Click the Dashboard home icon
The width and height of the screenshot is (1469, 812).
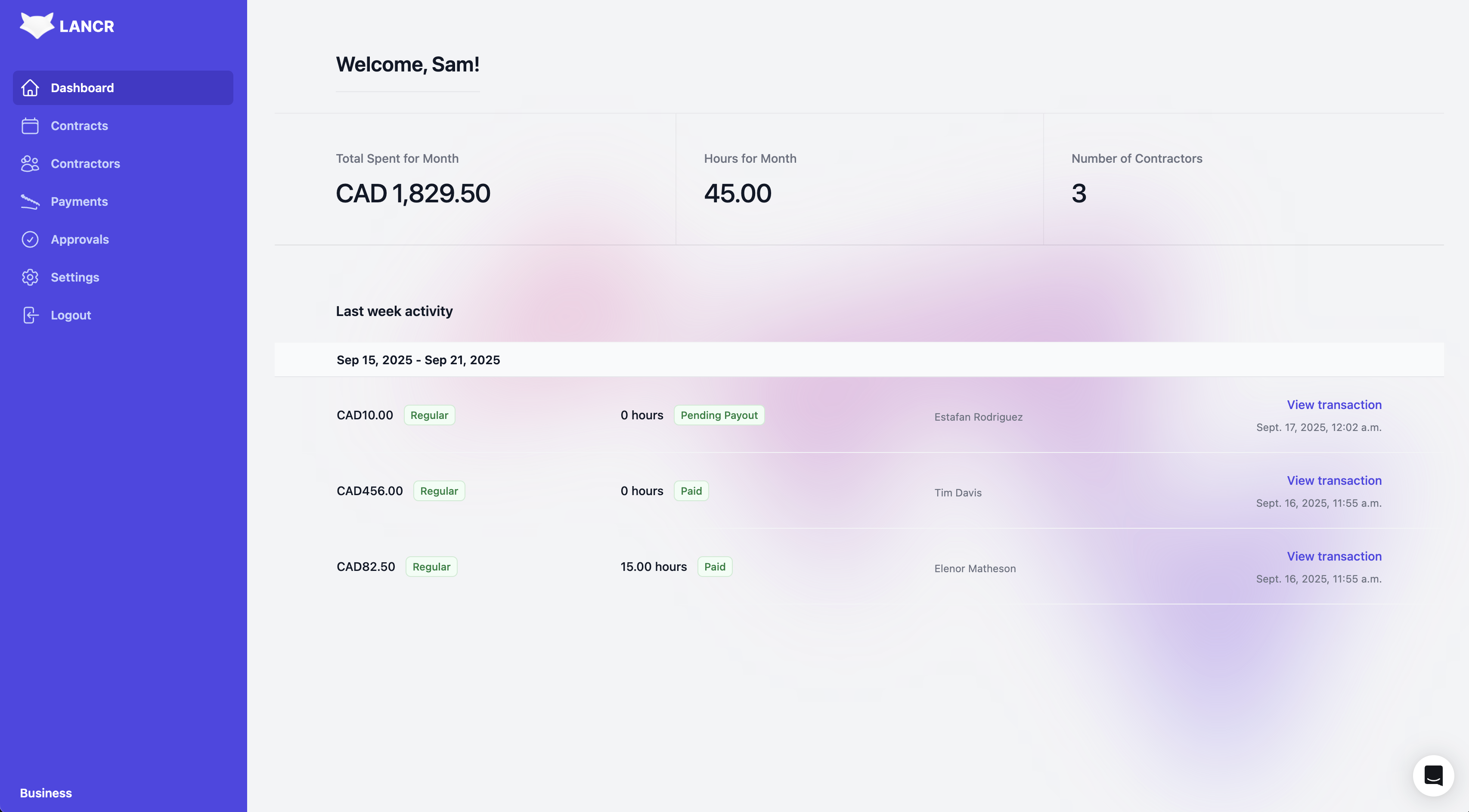[30, 88]
